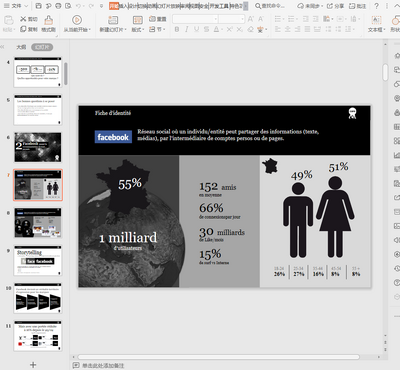Image resolution: width=400 pixels, height=370 pixels.
Task: Click the paste clipboard icon
Action: (x=8, y=20)
